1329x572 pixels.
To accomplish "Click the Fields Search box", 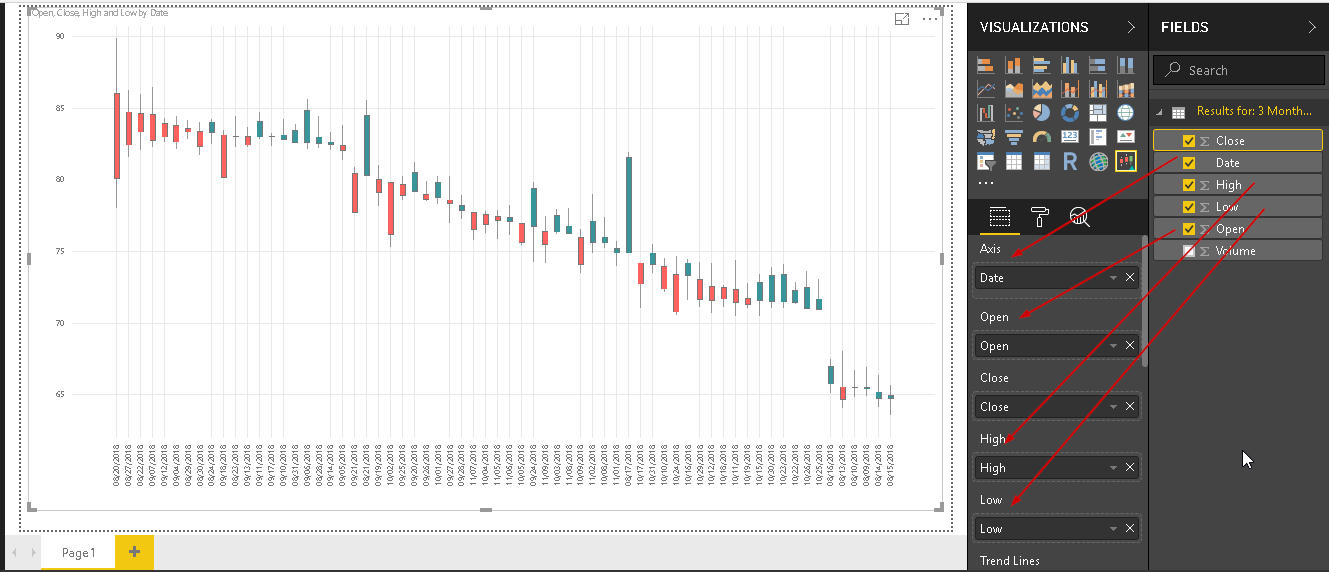I will point(1238,70).
